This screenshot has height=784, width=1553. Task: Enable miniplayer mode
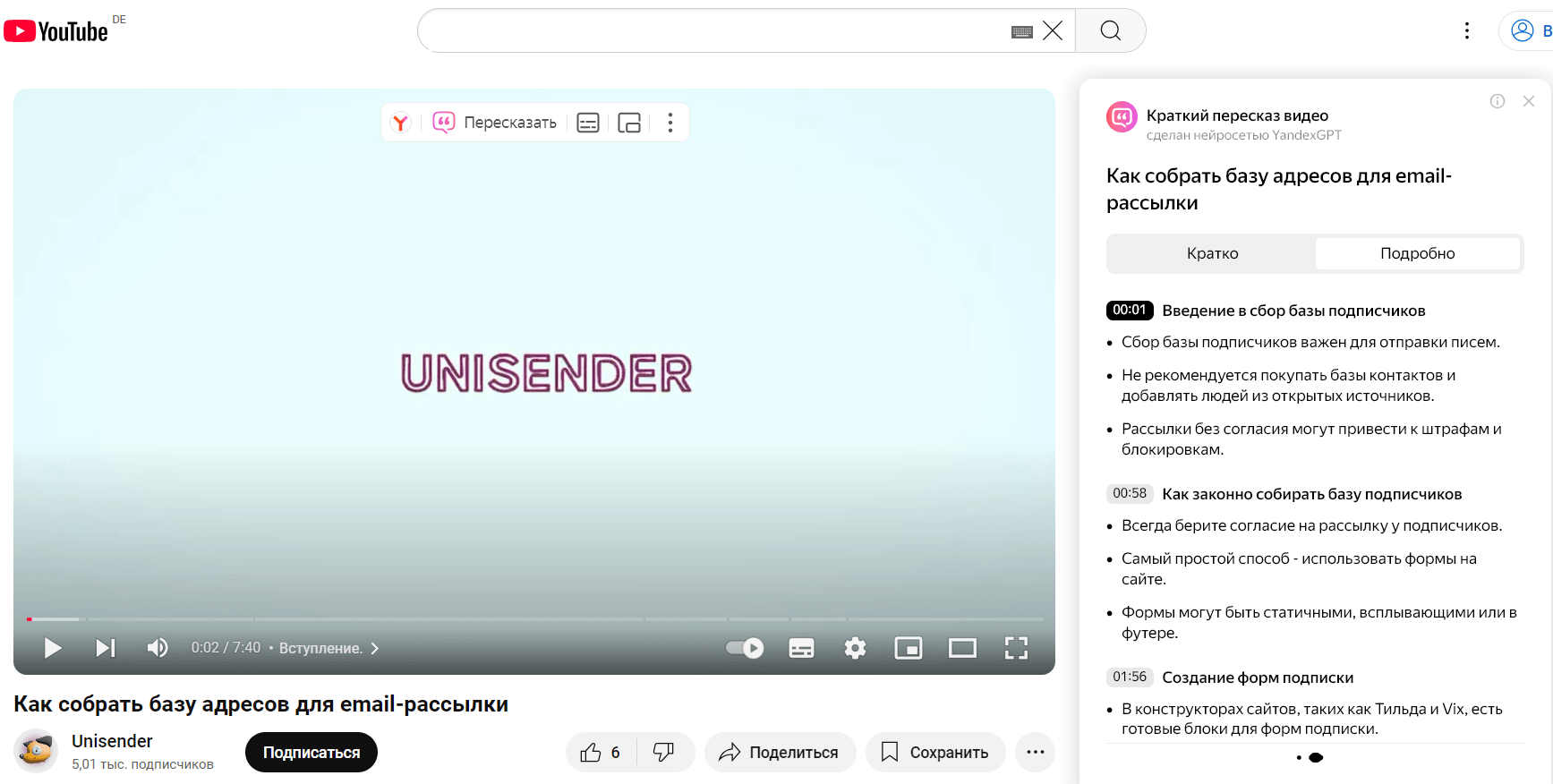click(909, 648)
